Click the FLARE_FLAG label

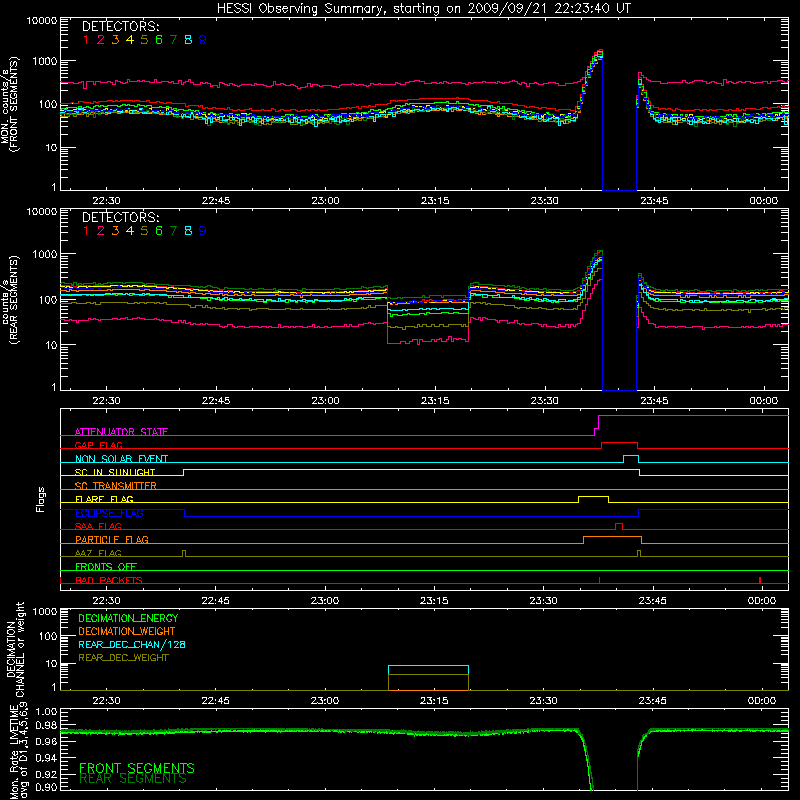(104, 499)
